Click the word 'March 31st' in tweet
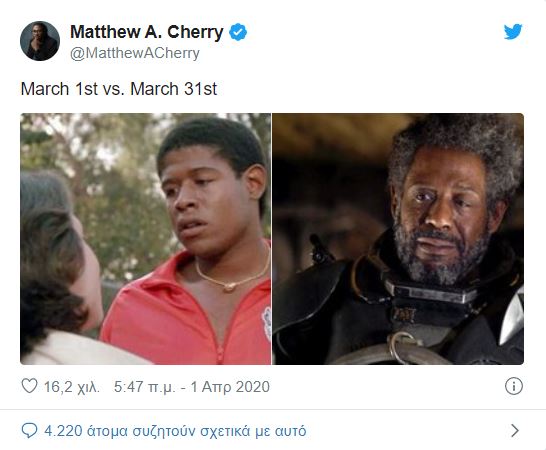Image resolution: width=546 pixels, height=450 pixels. [x=173, y=89]
